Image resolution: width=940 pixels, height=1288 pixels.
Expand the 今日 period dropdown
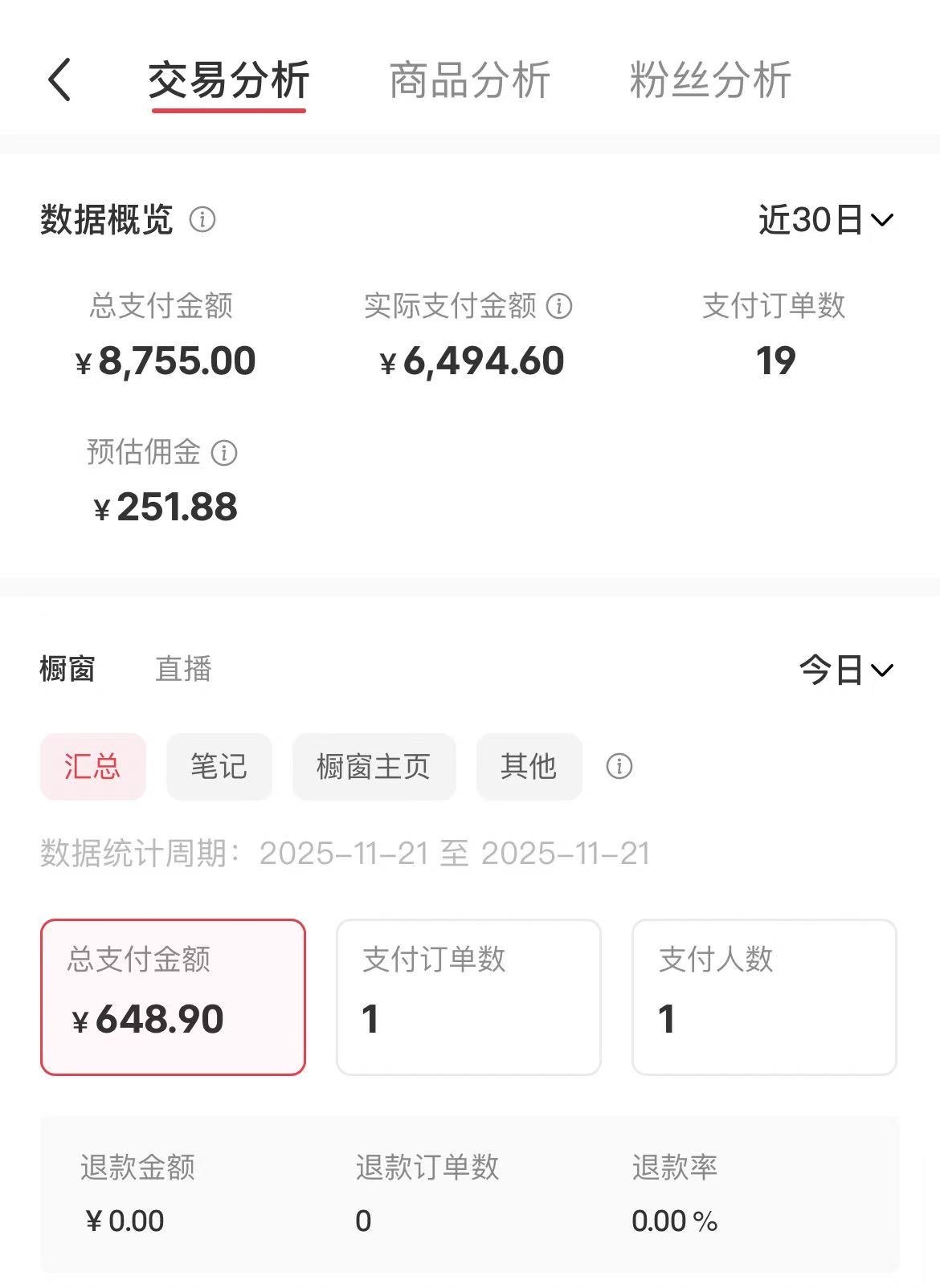click(x=846, y=670)
